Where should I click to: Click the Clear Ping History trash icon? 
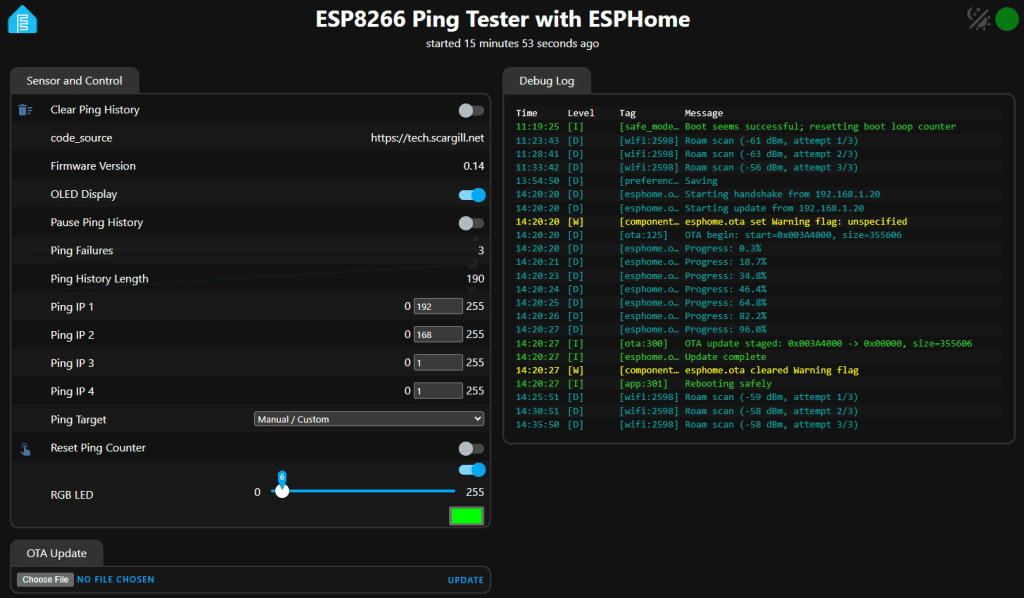(x=25, y=110)
